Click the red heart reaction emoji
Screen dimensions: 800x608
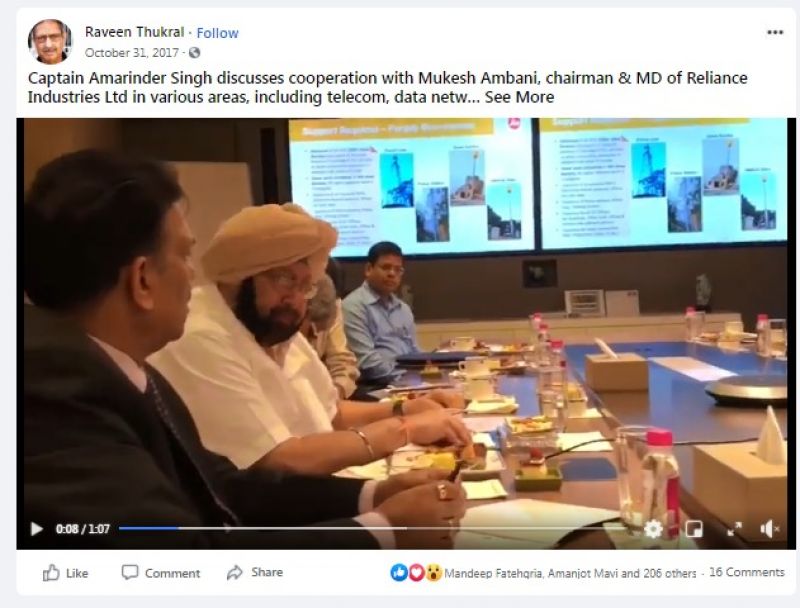point(416,573)
